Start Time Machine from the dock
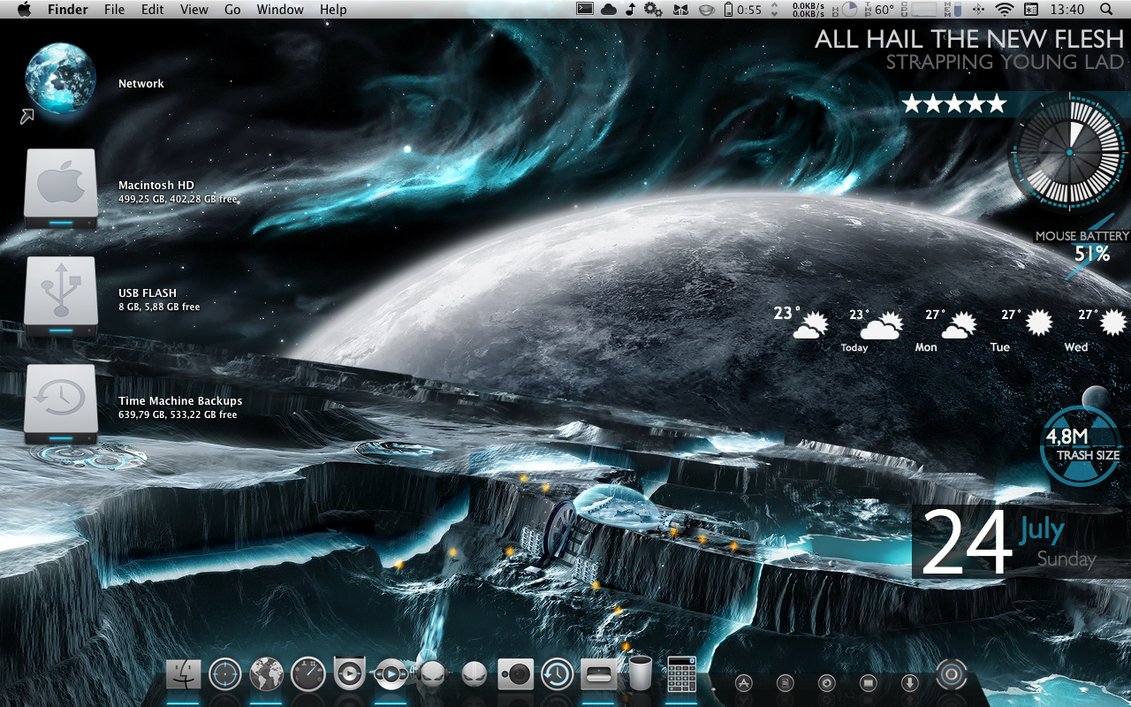Image resolution: width=1131 pixels, height=707 pixels. point(556,674)
